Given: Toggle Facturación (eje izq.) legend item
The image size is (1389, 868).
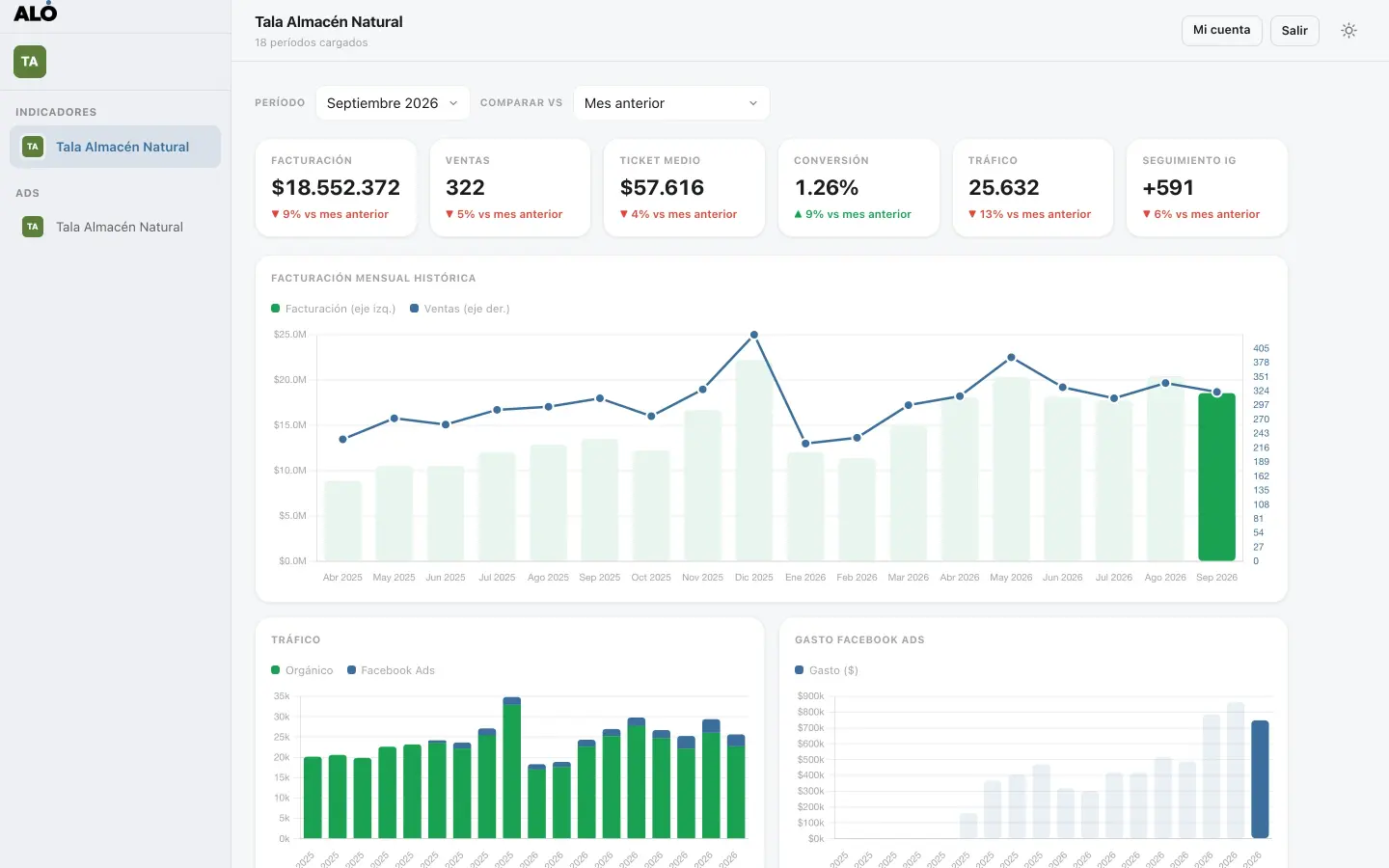Looking at the screenshot, I should click(x=334, y=309).
